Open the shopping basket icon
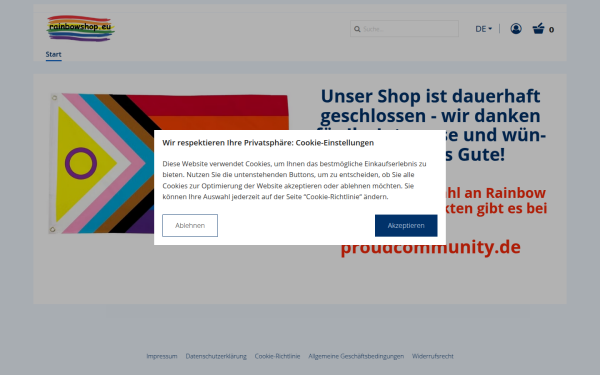600x375 pixels. point(538,29)
